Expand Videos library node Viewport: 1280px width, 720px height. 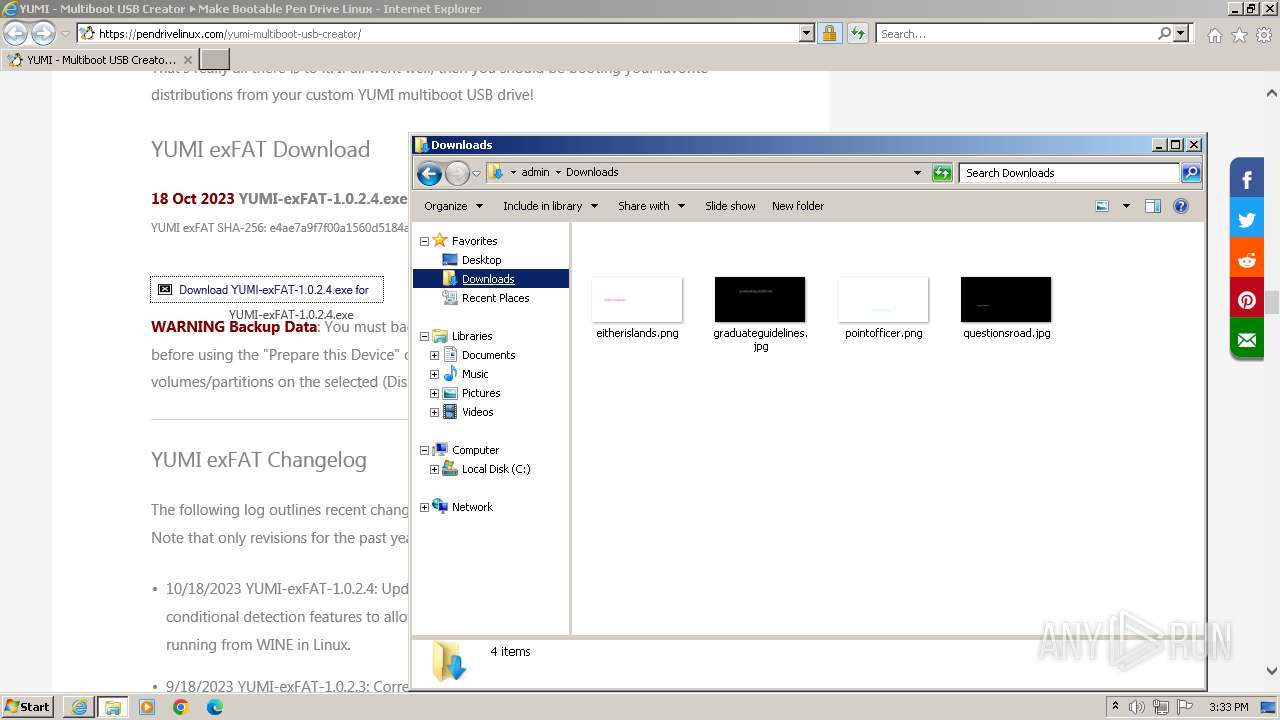[434, 412]
